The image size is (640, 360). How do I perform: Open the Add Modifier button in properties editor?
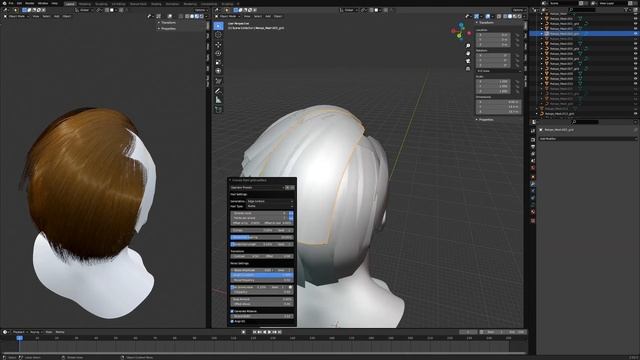[x=588, y=139]
